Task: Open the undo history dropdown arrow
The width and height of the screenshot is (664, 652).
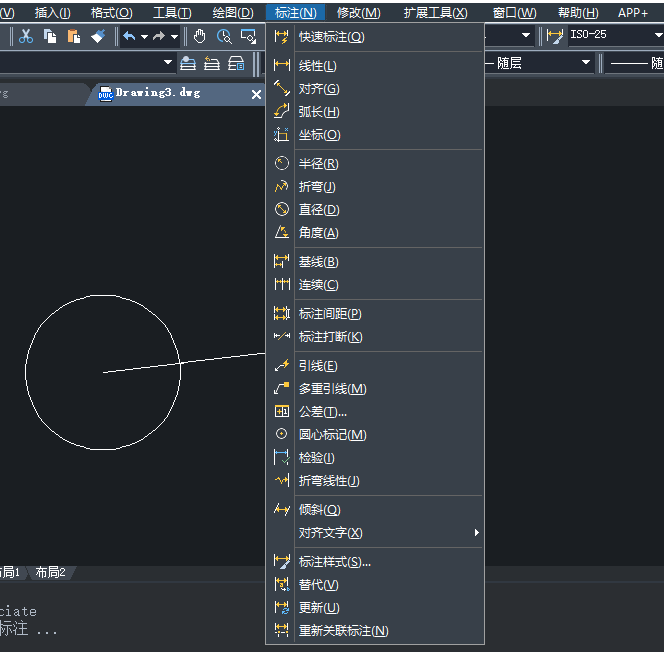Action: coord(144,37)
